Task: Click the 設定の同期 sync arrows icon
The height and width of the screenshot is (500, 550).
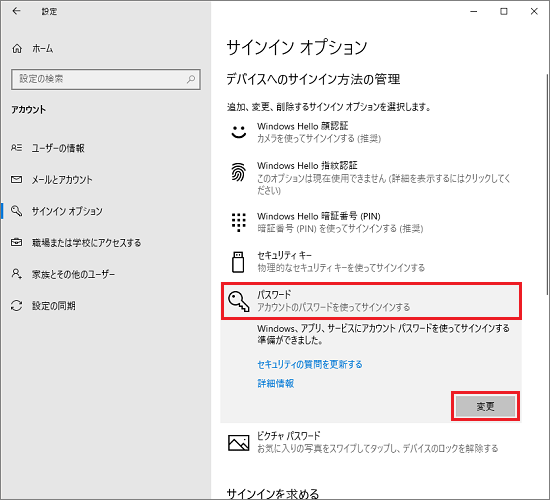Action: [x=16, y=305]
